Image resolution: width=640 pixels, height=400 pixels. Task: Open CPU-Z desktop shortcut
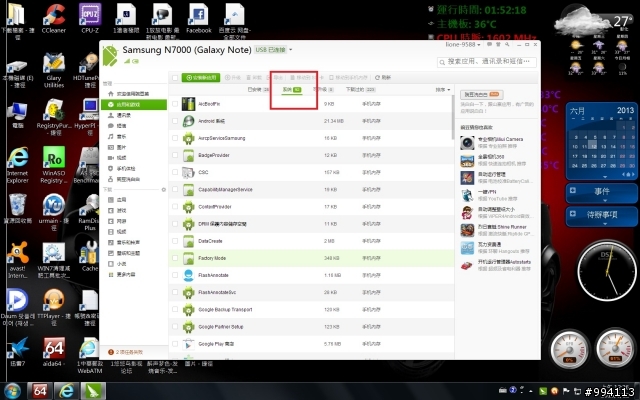click(90, 18)
